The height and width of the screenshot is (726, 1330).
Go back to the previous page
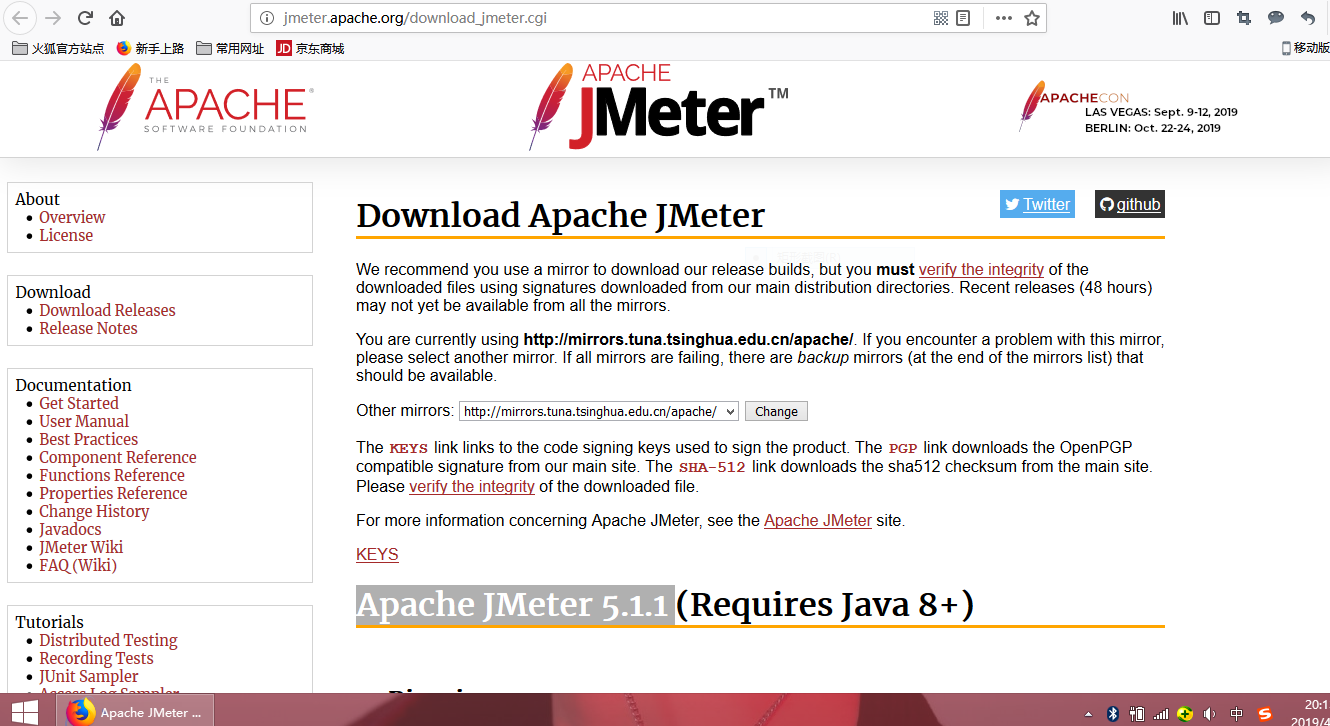coord(20,18)
